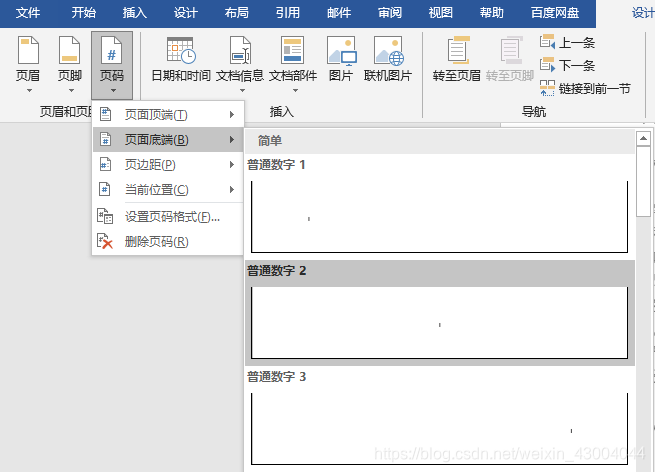Switch to the 设计 tab next to 插入
The width and height of the screenshot is (655, 472).
point(185,13)
